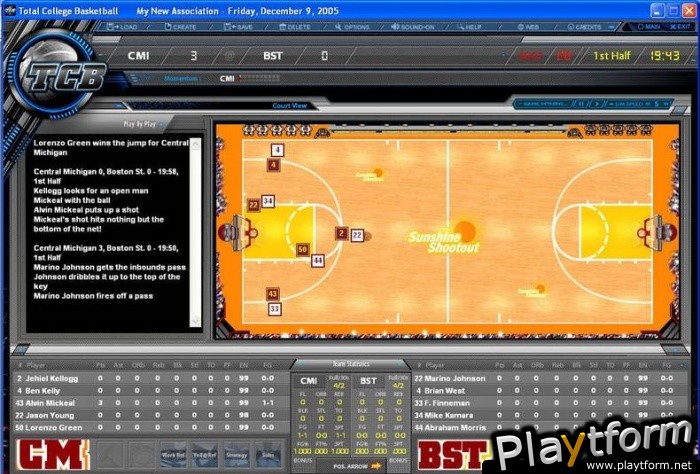
Task: Select player row Lorenzo Green
Action: click(x=151, y=428)
